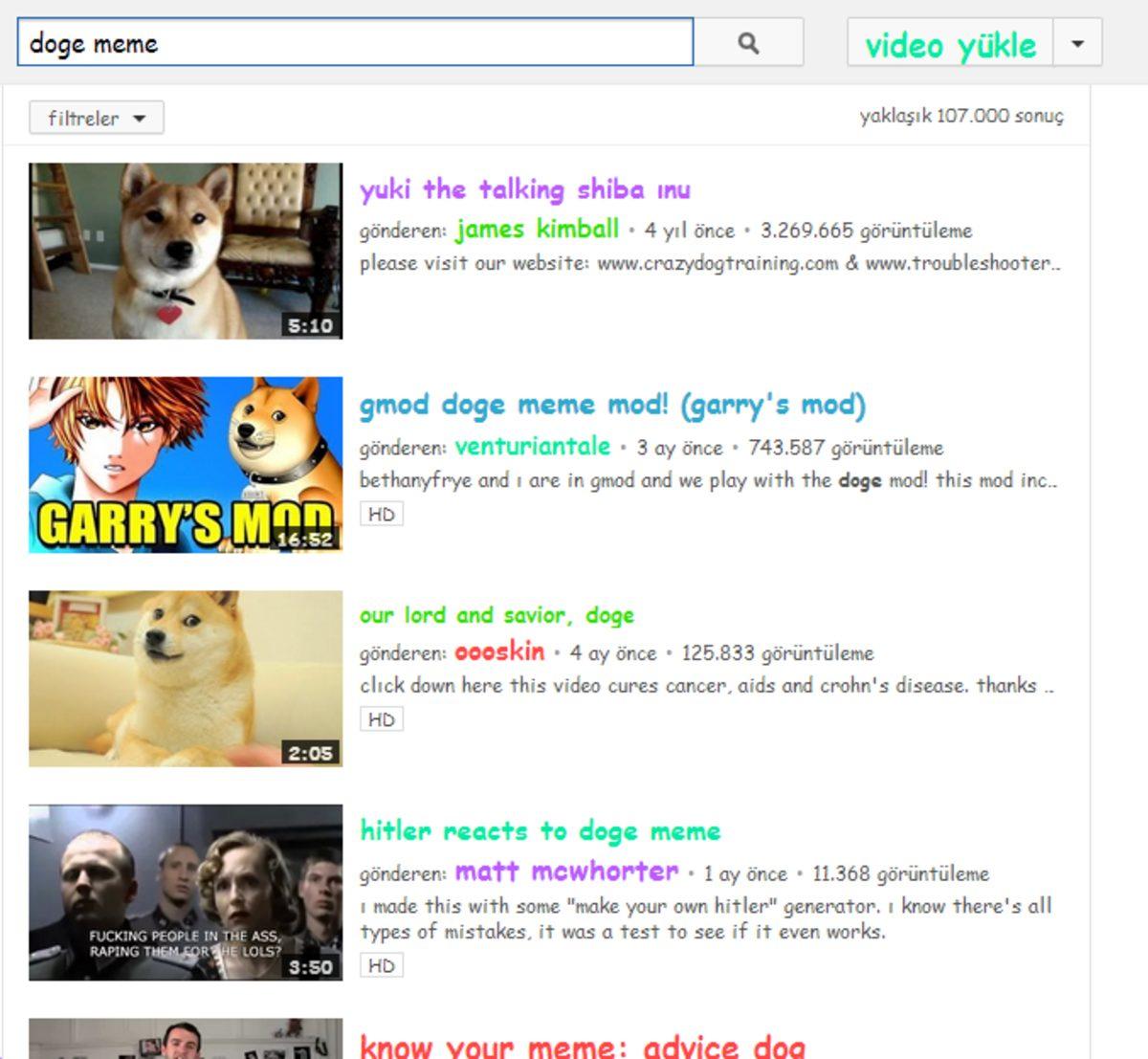Visit oooskin uploader channel
The image size is (1148, 1059).
coord(498,652)
